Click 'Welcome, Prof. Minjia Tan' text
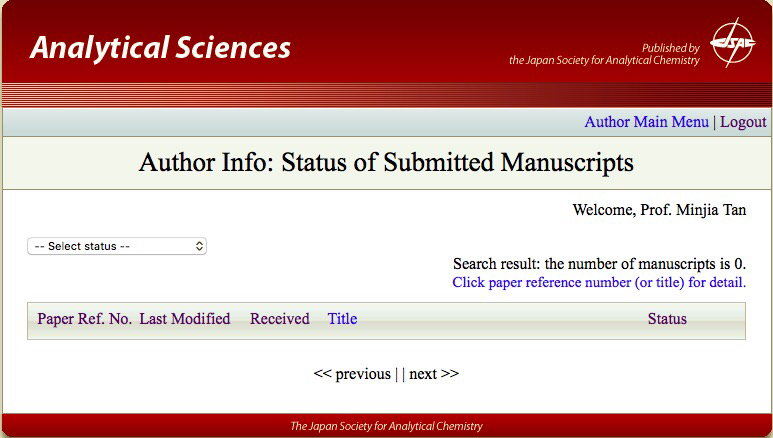The height and width of the screenshot is (438, 773). tap(659, 210)
